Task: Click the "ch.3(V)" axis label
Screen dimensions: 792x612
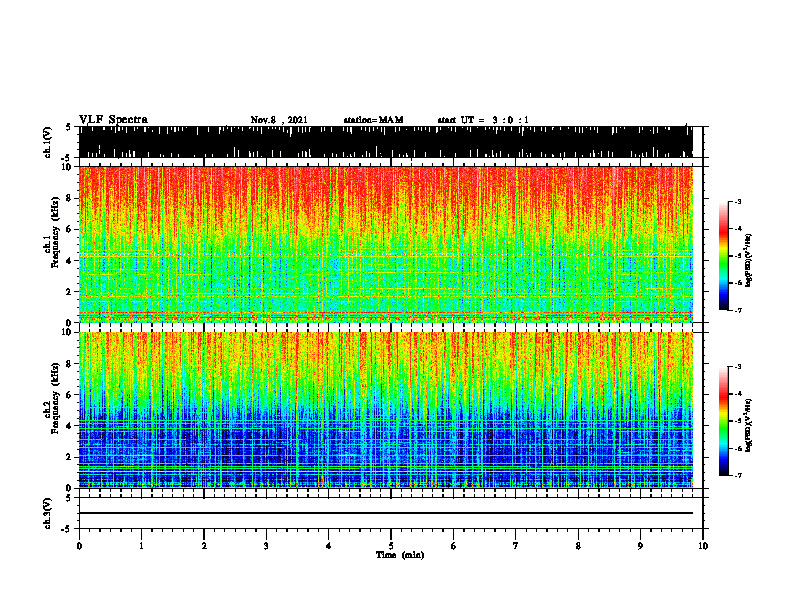Action: (x=48, y=513)
